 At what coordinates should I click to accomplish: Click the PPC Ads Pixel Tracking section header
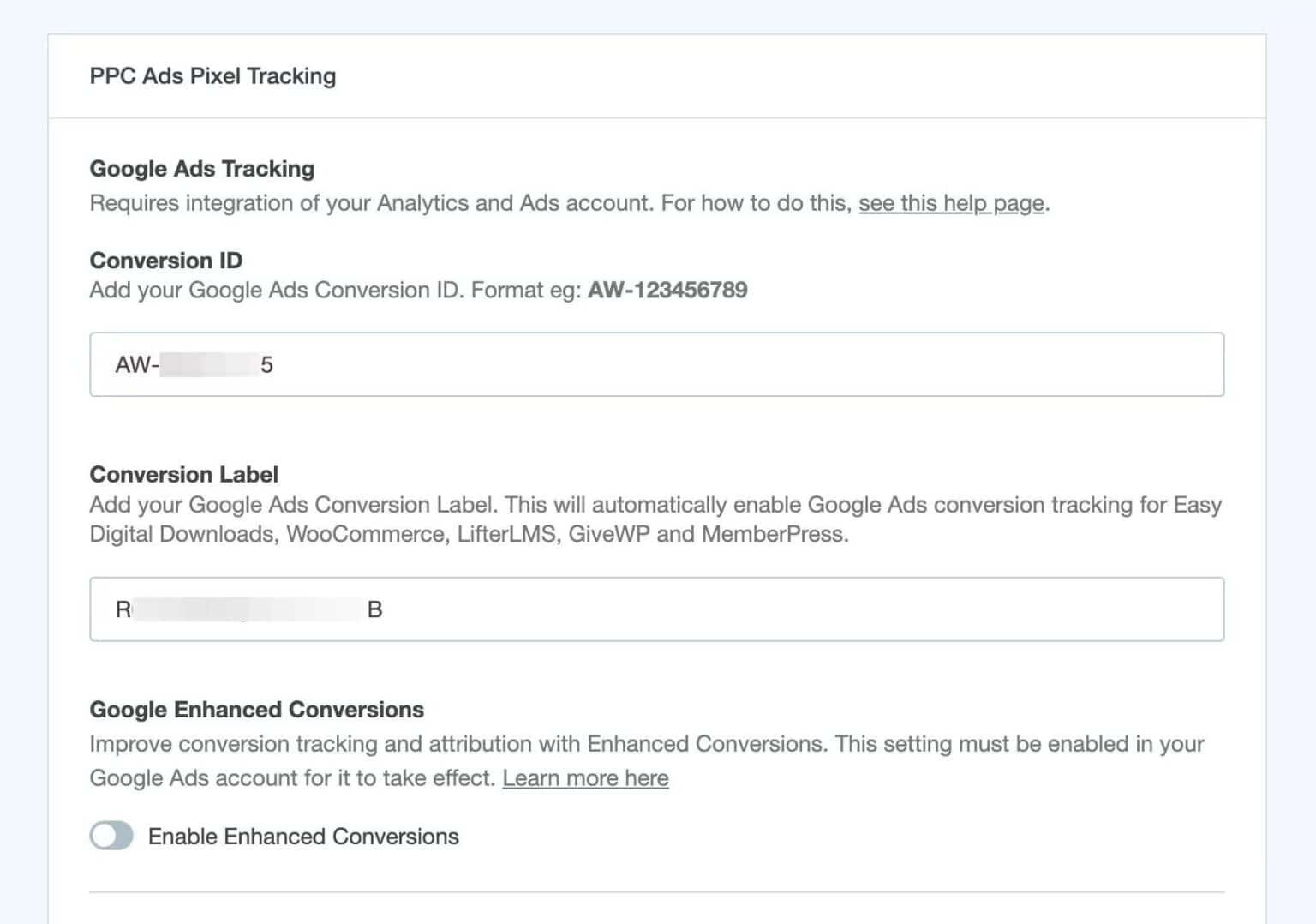point(212,75)
